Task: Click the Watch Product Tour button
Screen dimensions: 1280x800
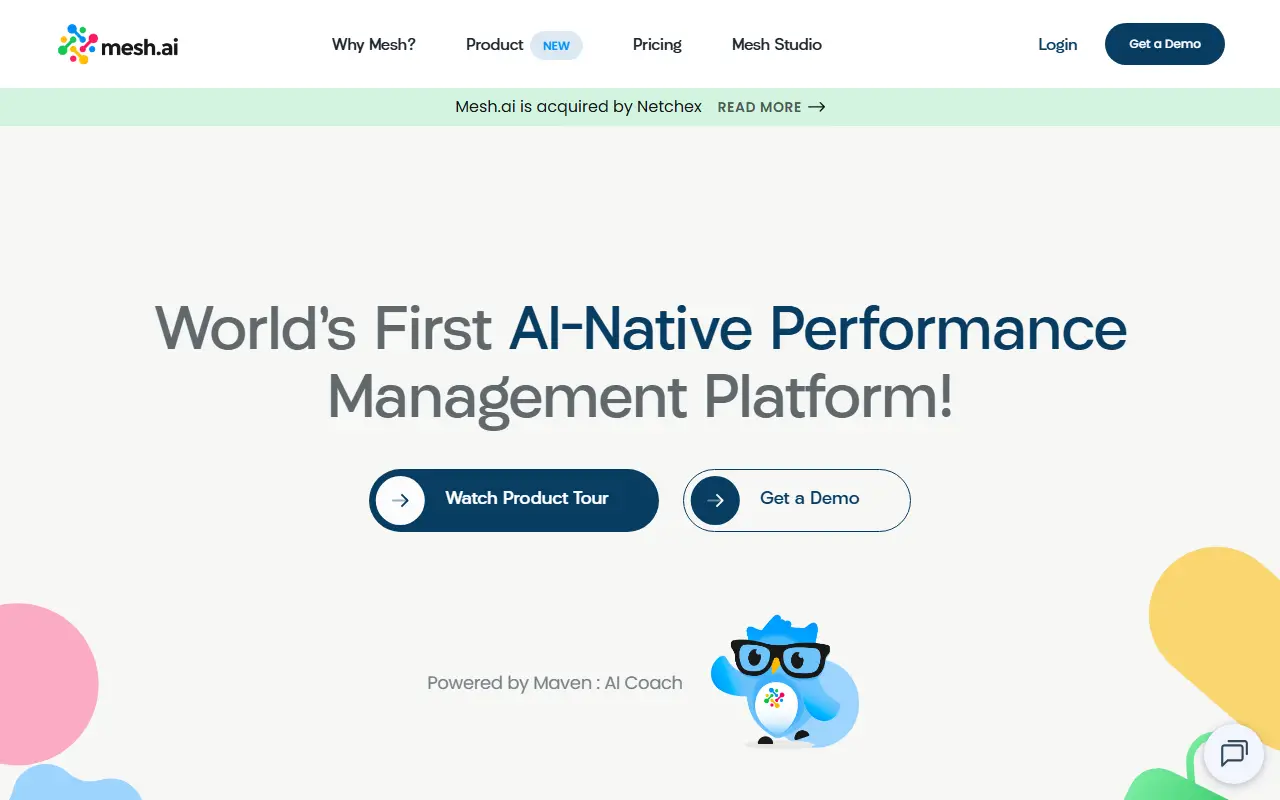Action: [x=514, y=500]
